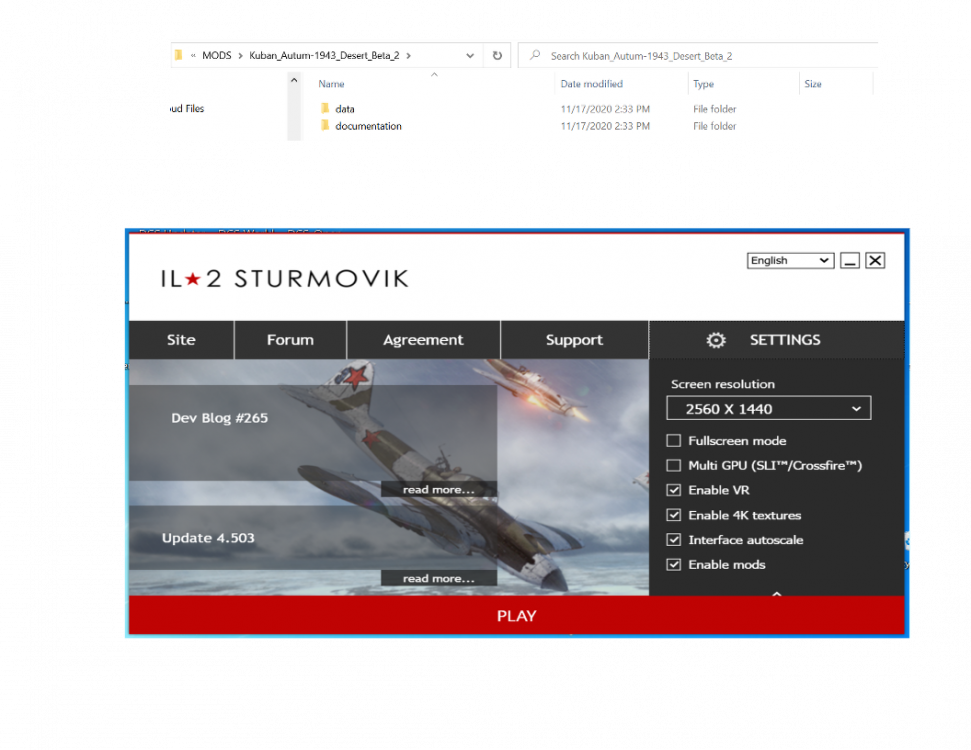Image resolution: width=971 pixels, height=750 pixels.
Task: Click the folder icon in address bar
Action: coord(177,56)
